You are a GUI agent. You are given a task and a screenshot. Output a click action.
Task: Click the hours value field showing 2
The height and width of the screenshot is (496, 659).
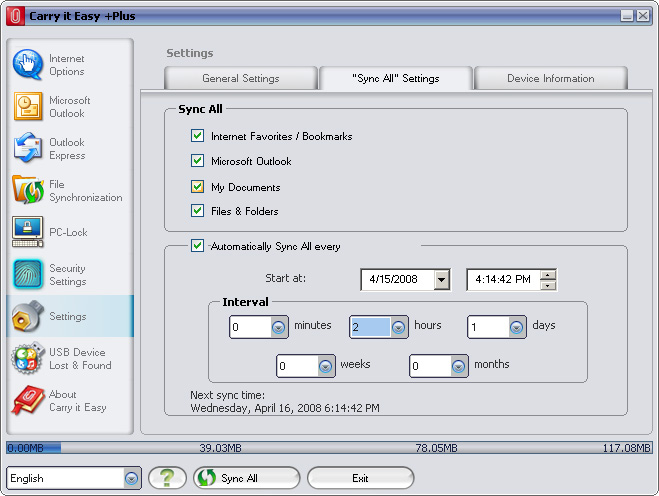[x=371, y=327]
